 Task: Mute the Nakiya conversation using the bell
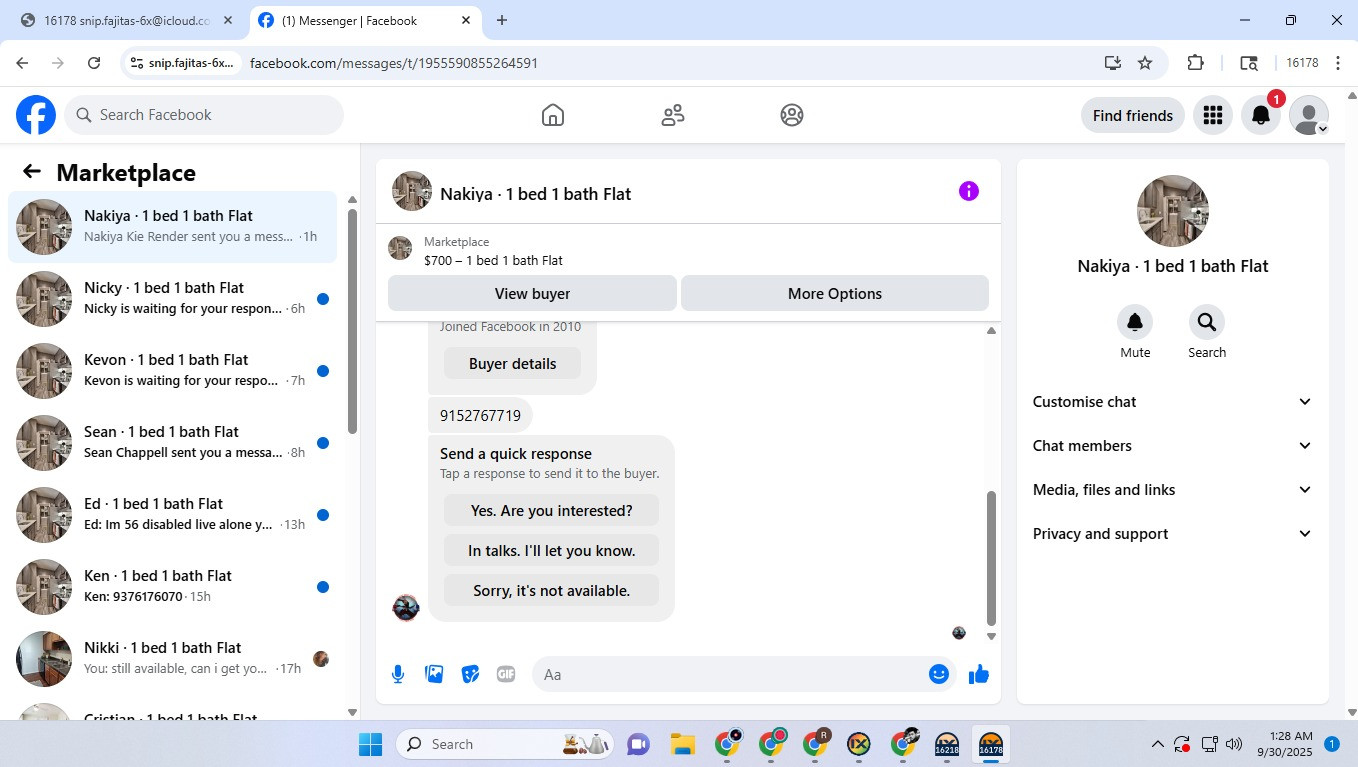click(x=1135, y=322)
